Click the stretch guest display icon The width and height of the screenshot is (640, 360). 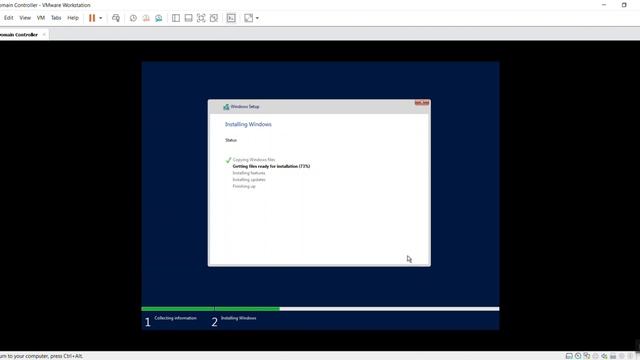coord(248,18)
